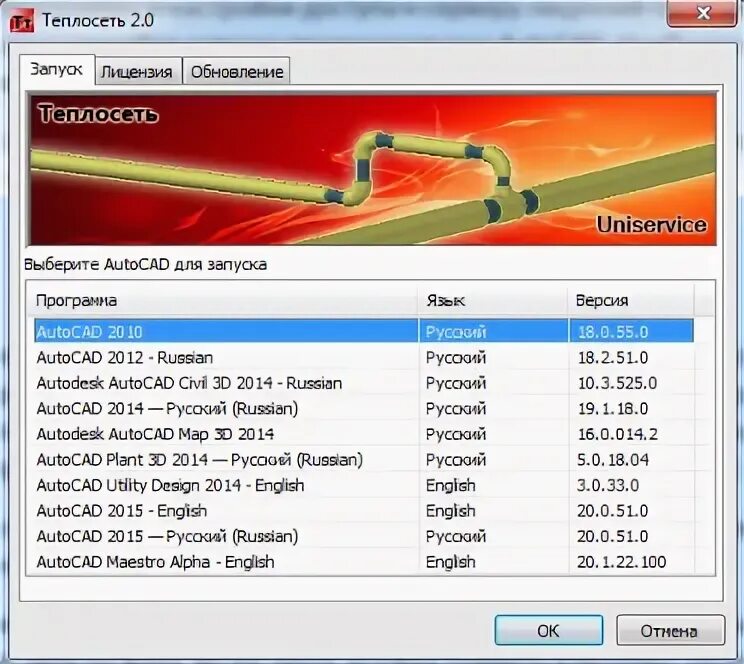Click the Теплосеть app icon in title bar
The width and height of the screenshot is (744, 664).
(x=22, y=22)
